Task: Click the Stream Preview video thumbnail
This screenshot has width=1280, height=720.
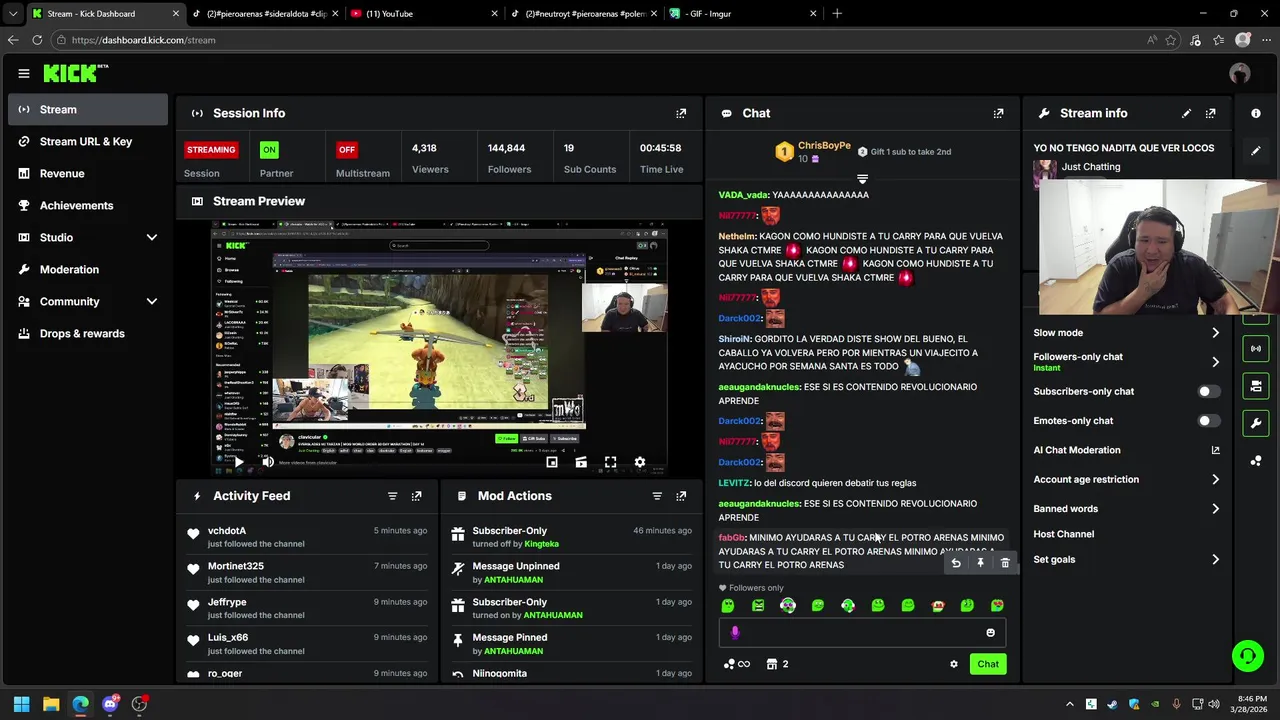Action: click(x=439, y=348)
